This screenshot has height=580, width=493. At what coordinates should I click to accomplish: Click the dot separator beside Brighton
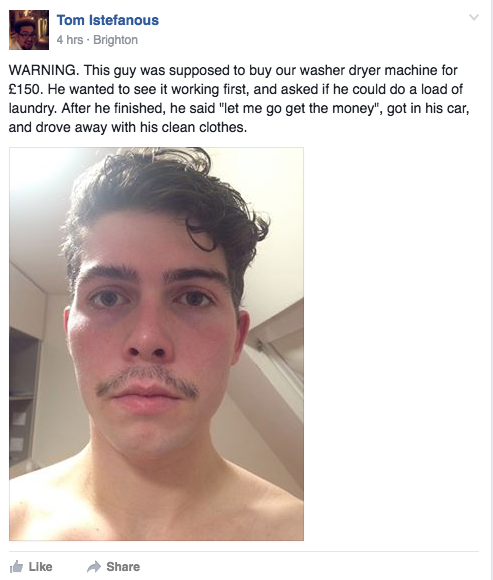(88, 40)
